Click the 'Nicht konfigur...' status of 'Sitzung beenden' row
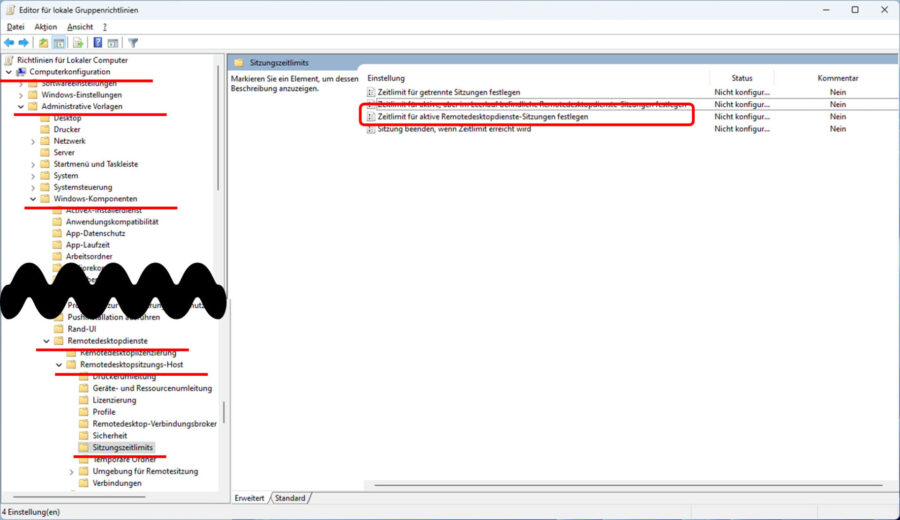The height and width of the screenshot is (520, 900). click(x=742, y=129)
